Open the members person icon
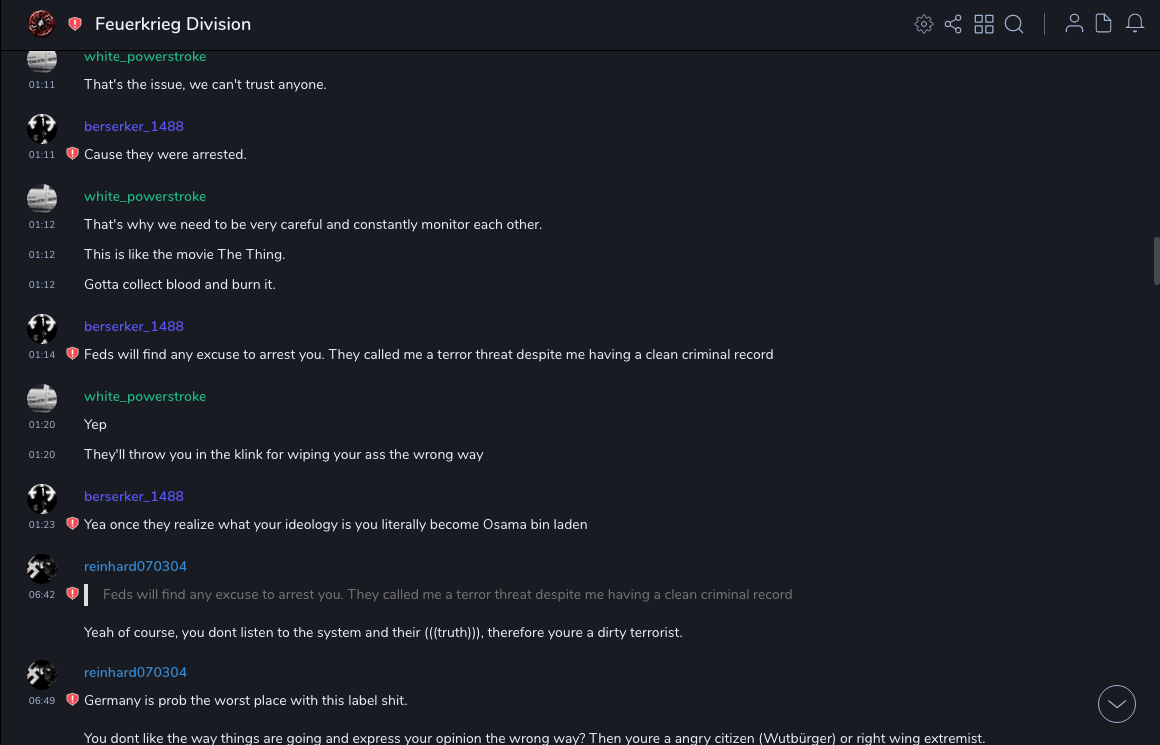1160x745 pixels. click(x=1074, y=24)
